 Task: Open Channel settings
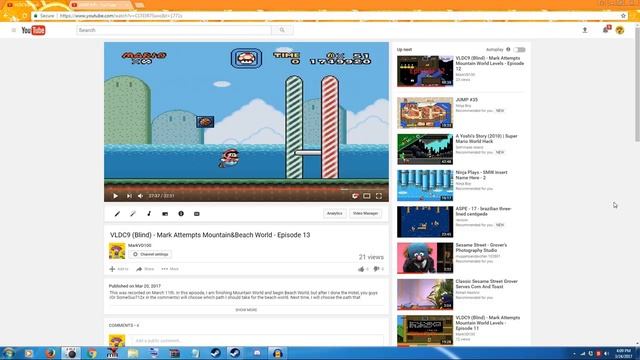[x=150, y=254]
